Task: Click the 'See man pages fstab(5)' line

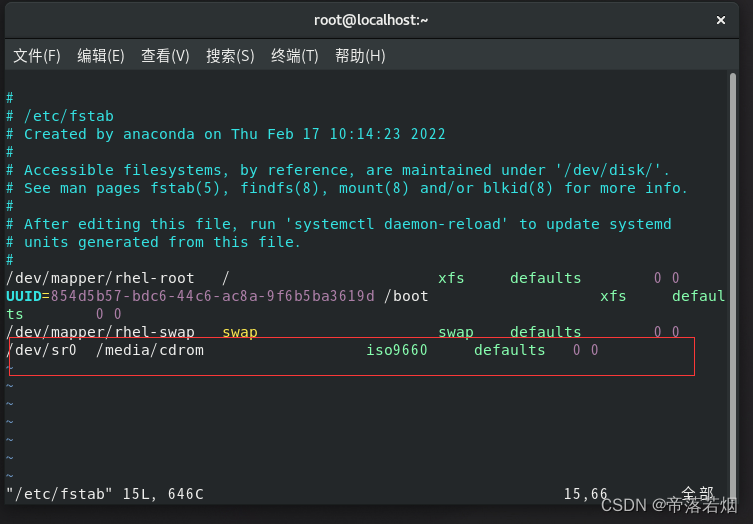Action: tap(347, 188)
